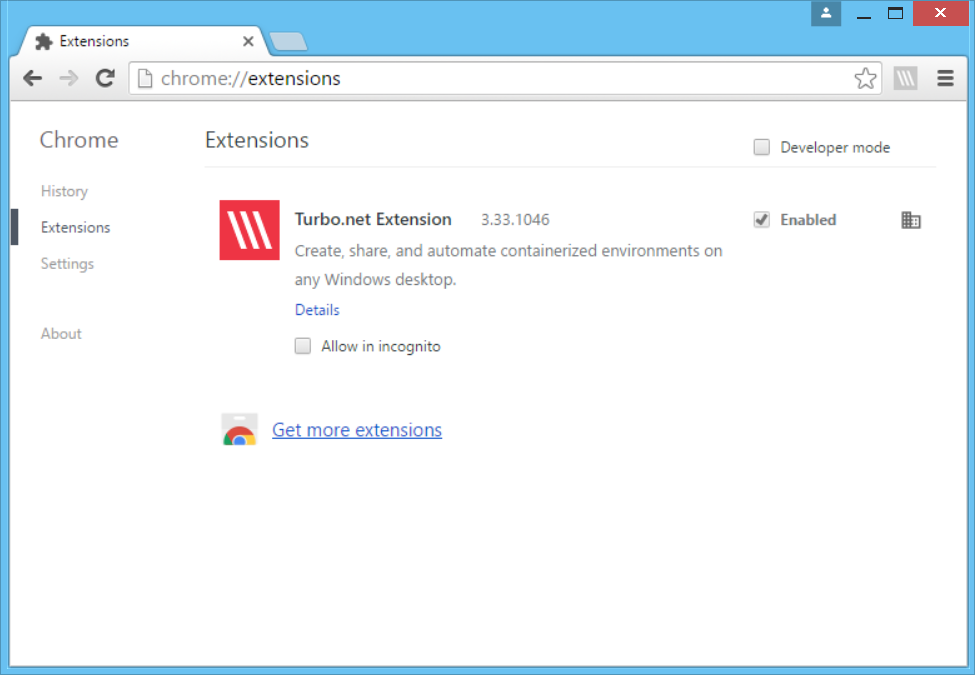Enable Developer mode
Image resolution: width=975 pixels, height=675 pixels.
click(761, 146)
